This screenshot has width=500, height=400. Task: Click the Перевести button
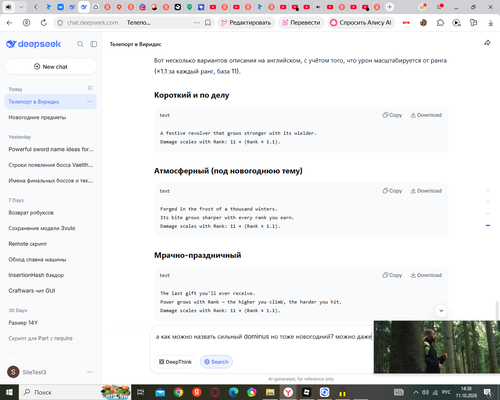(301, 23)
